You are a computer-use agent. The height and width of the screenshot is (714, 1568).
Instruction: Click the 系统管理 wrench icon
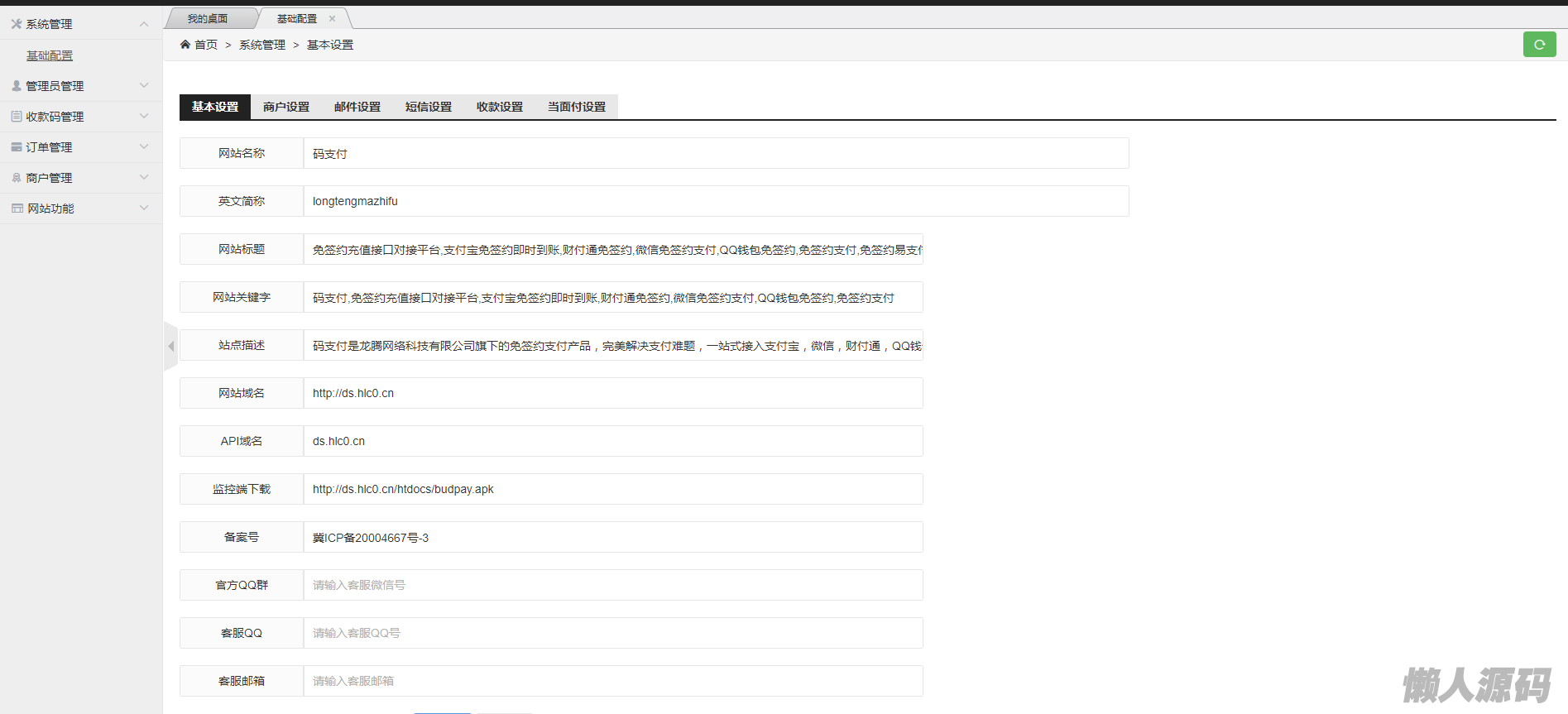[x=17, y=24]
